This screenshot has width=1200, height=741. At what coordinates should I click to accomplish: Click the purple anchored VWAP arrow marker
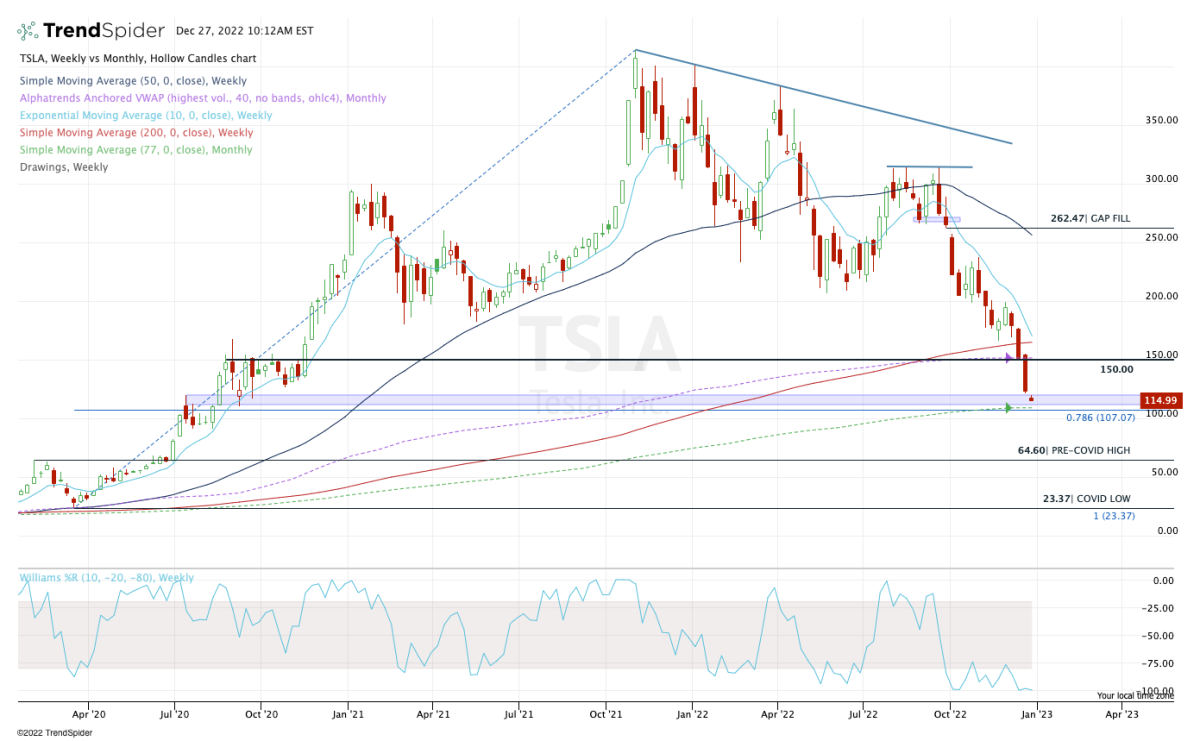coord(1009,358)
